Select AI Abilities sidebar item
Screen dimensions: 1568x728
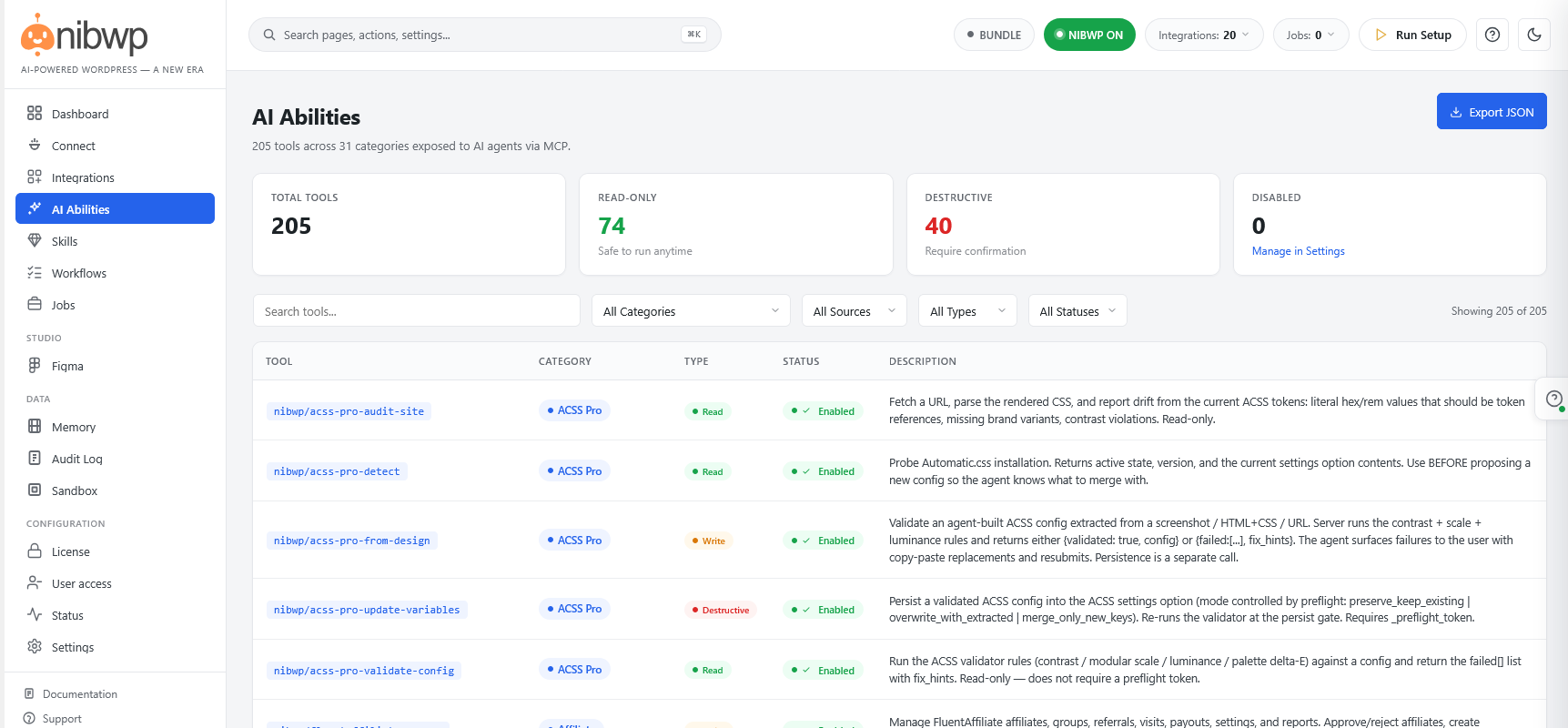point(115,208)
